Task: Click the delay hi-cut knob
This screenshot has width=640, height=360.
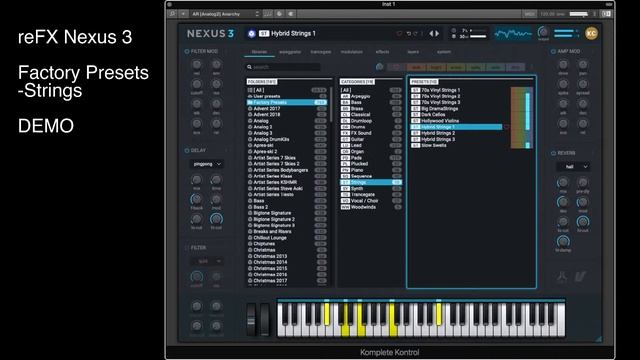Action: [216, 219]
